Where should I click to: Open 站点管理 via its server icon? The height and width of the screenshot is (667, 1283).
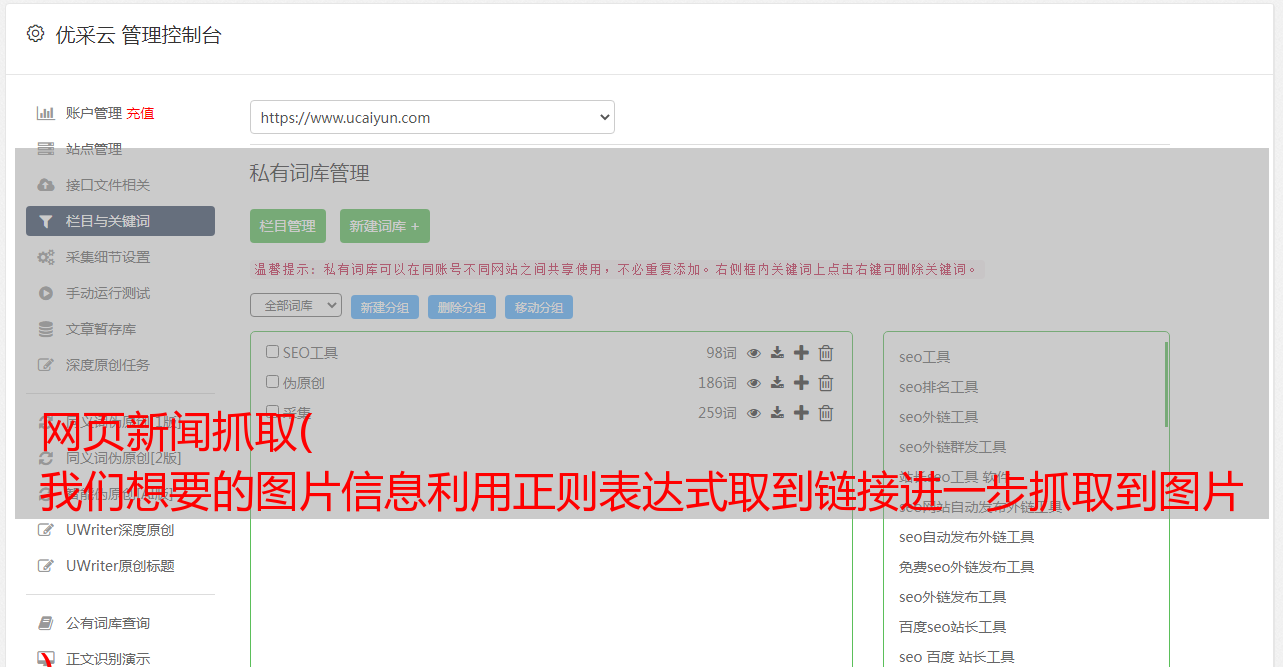point(45,149)
